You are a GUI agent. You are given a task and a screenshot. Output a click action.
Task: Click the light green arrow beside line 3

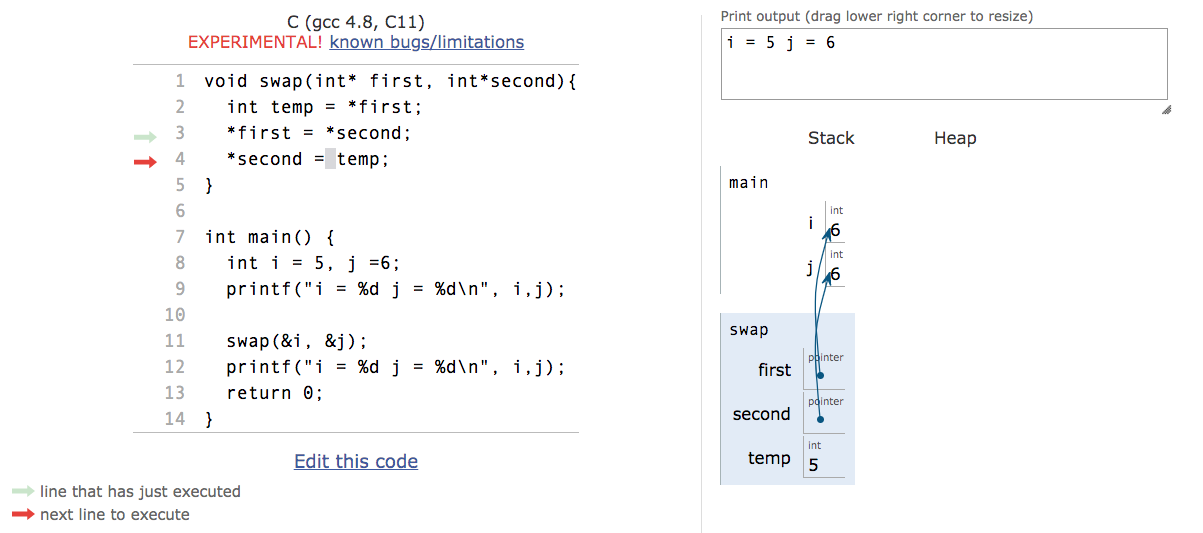point(145,135)
